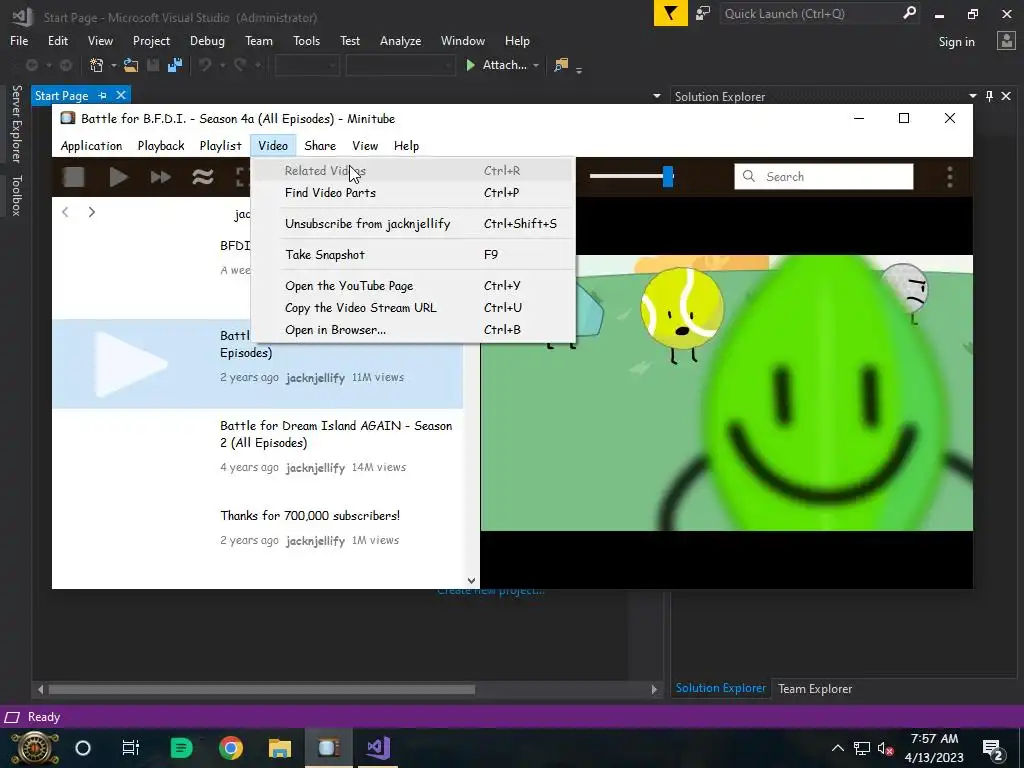Click the fullscreen icon in Minitube toolbar
Image resolution: width=1024 pixels, height=768 pixels.
242,177
